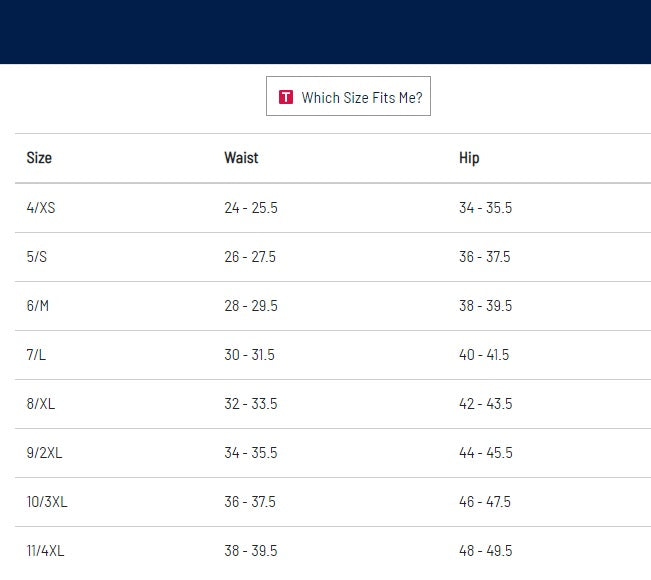The image size is (651, 580).
Task: Click the Hip column header
Action: (x=469, y=158)
